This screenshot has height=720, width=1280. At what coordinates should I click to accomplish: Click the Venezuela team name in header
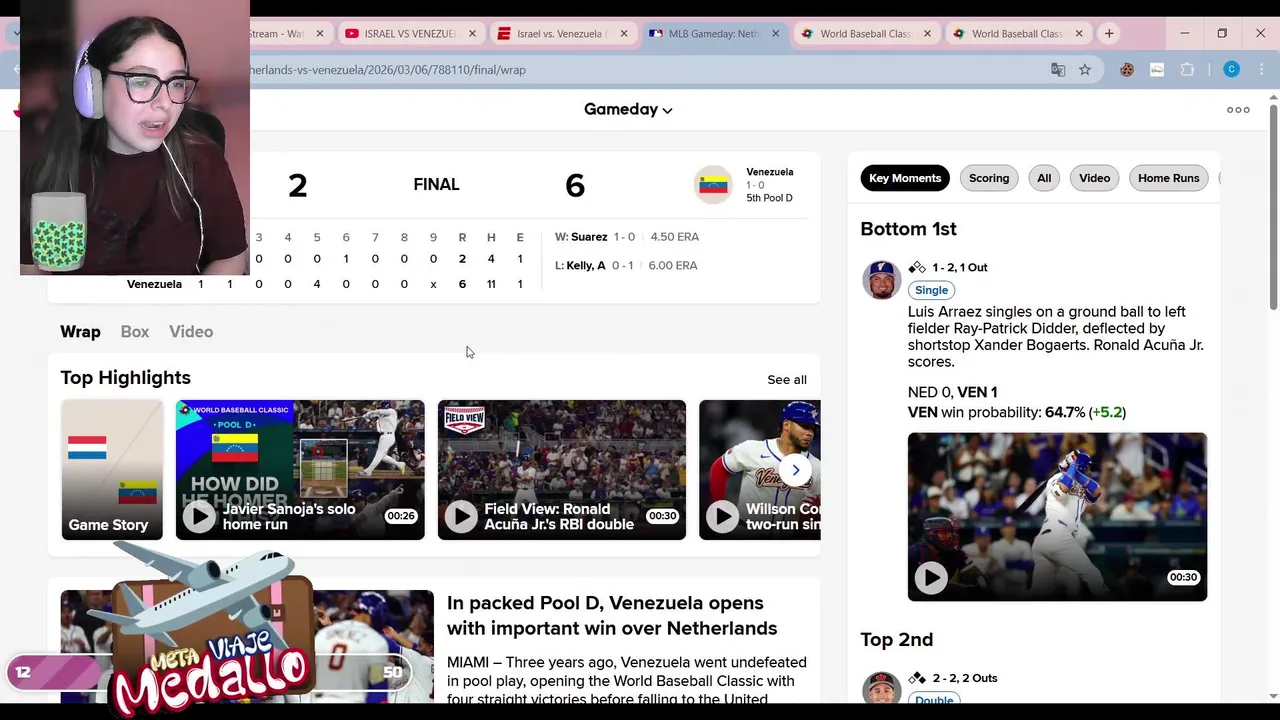tap(769, 172)
